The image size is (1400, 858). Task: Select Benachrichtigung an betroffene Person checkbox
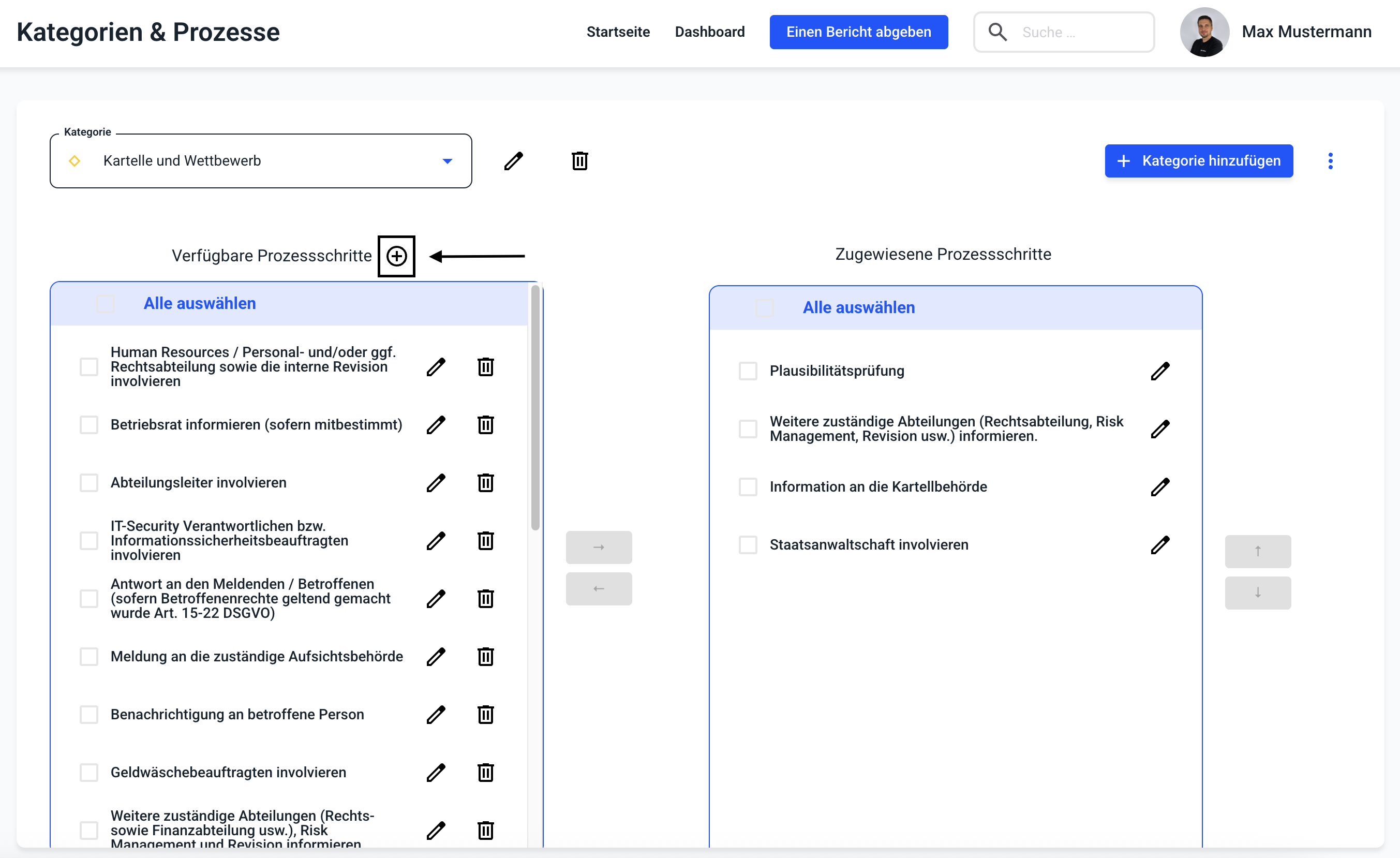click(88, 714)
